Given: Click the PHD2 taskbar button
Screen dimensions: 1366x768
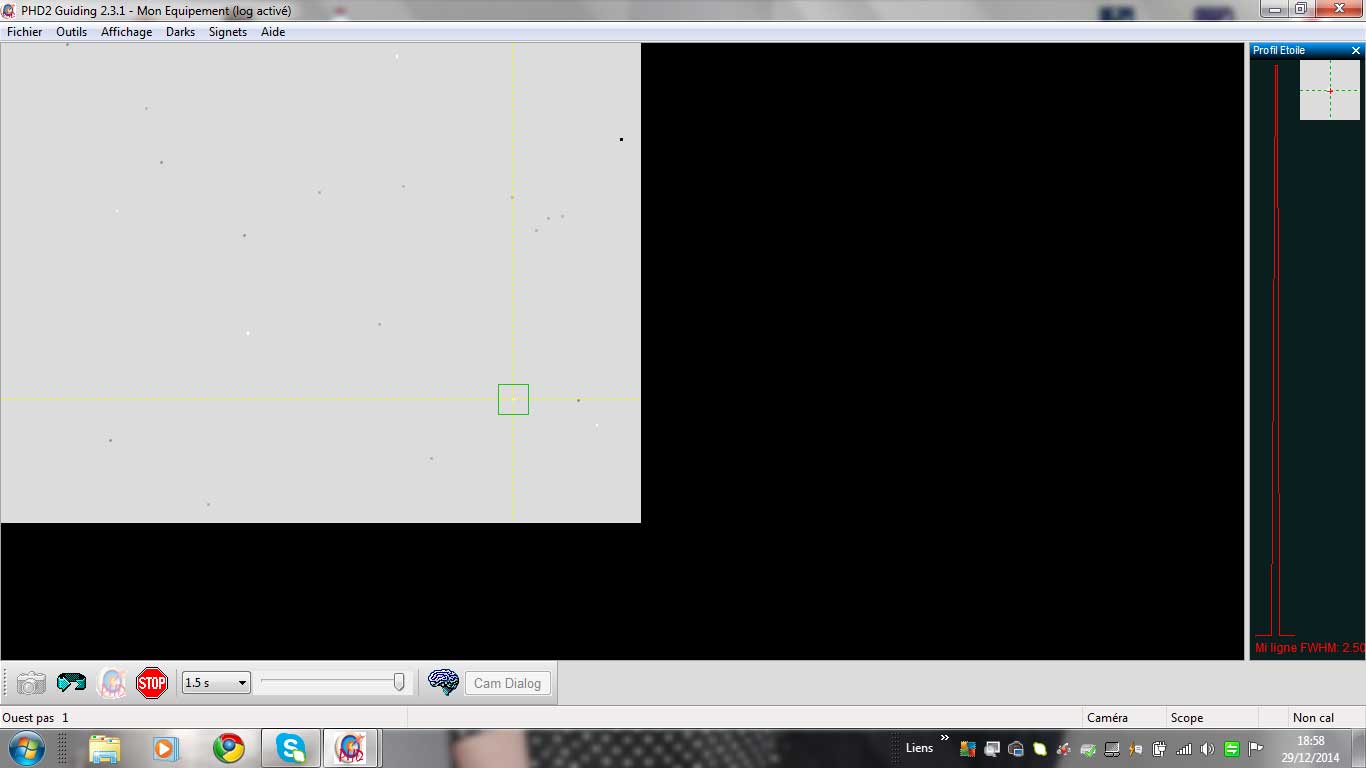Looking at the screenshot, I should tap(350, 748).
